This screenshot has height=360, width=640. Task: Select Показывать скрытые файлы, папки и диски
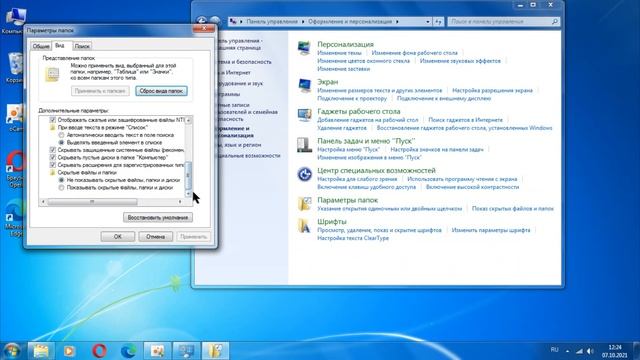click(61, 188)
